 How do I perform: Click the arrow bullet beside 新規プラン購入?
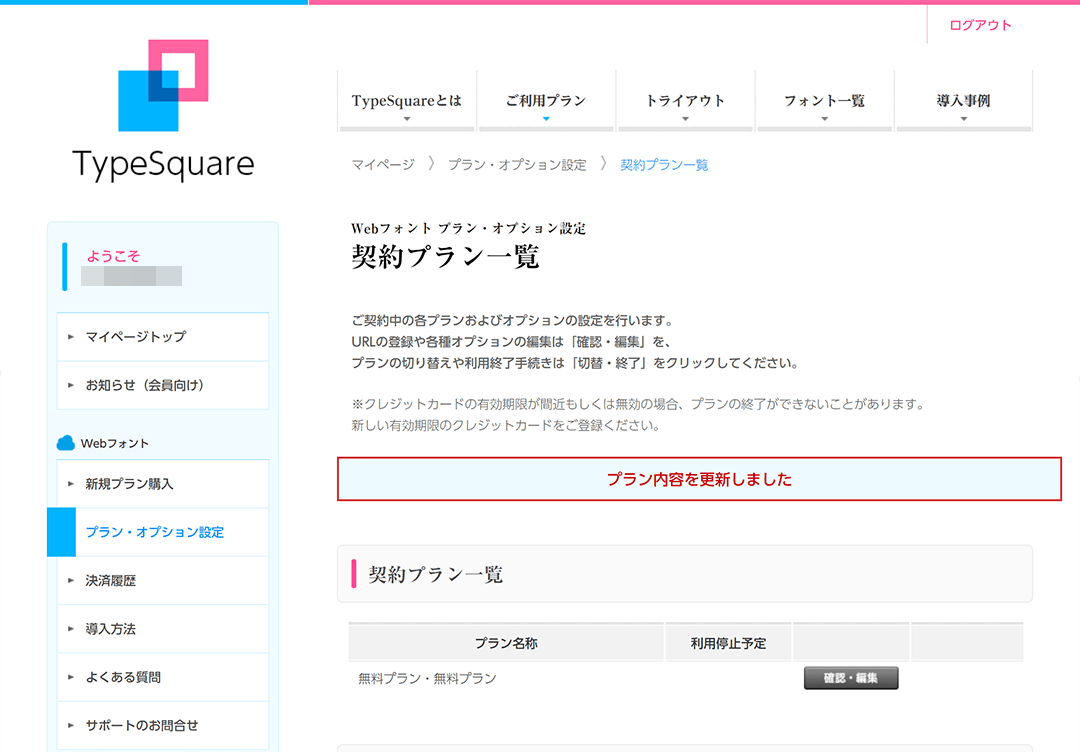click(70, 484)
